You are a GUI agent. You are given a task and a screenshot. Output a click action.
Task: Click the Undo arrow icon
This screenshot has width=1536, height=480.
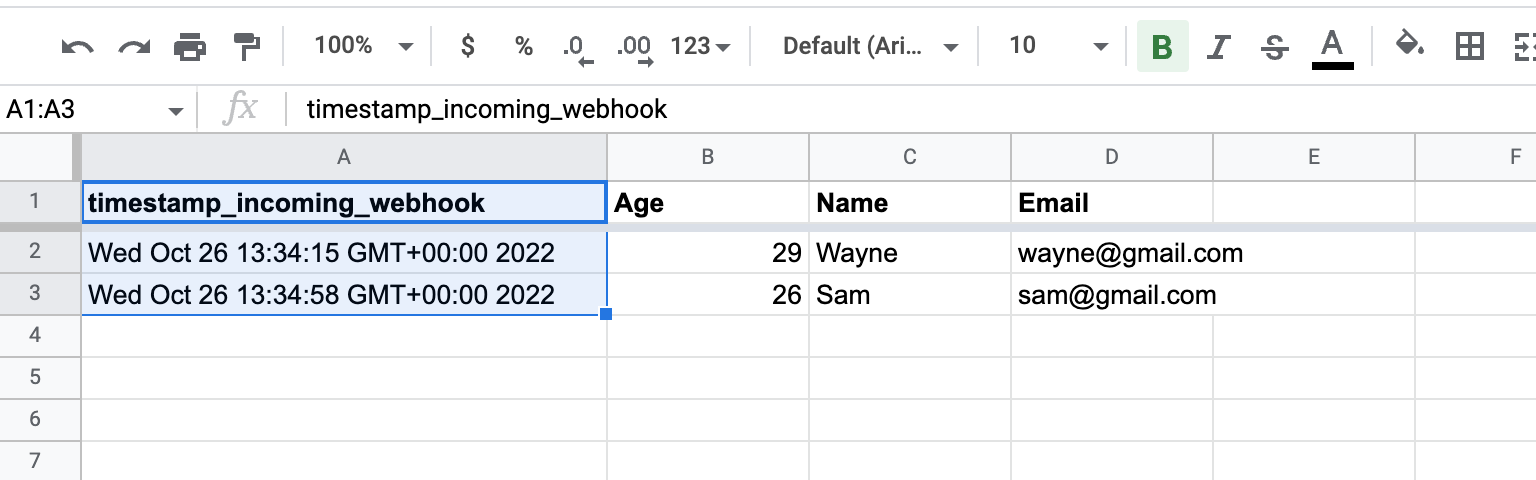coord(77,46)
